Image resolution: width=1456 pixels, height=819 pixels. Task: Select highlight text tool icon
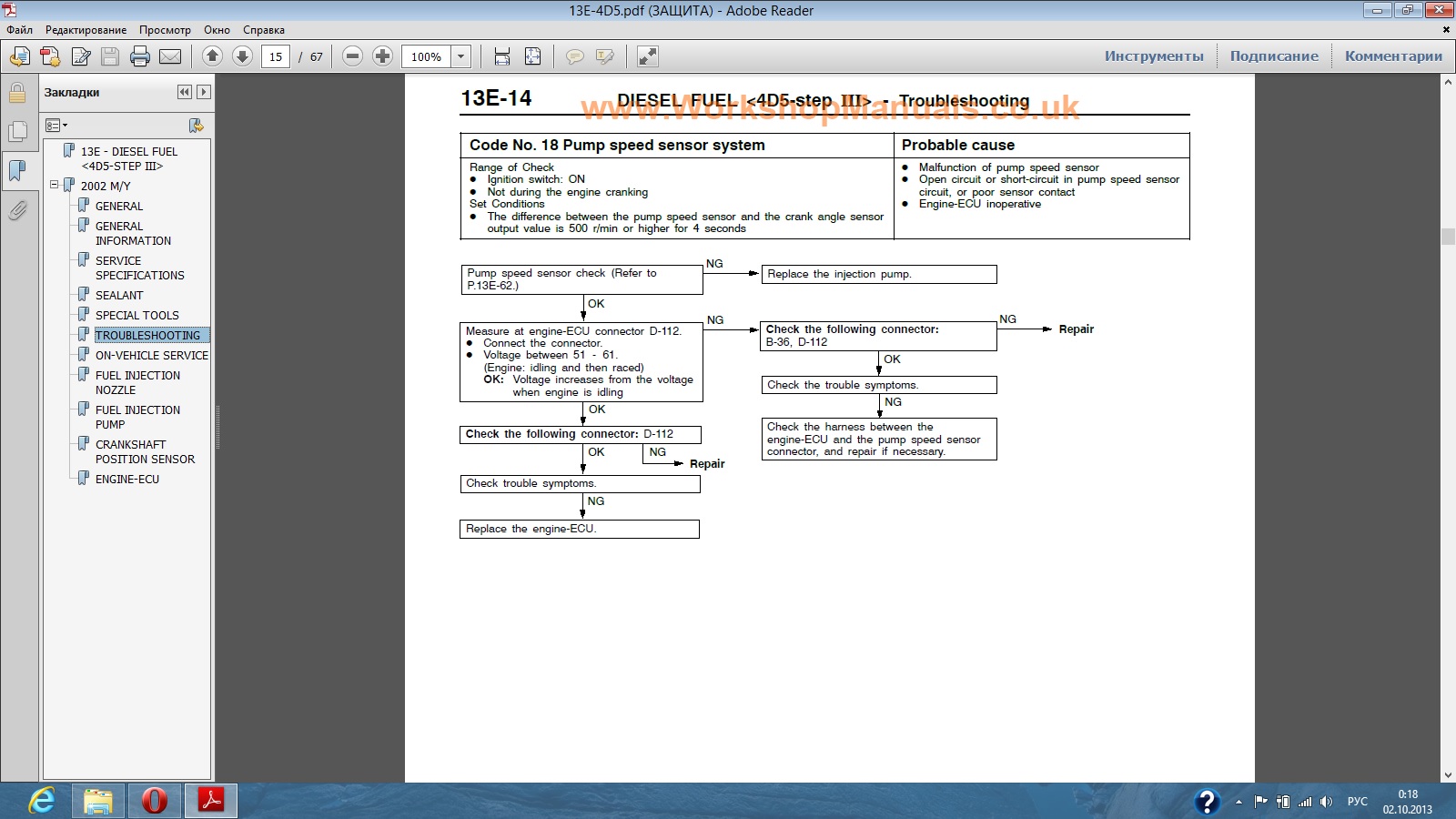605,56
